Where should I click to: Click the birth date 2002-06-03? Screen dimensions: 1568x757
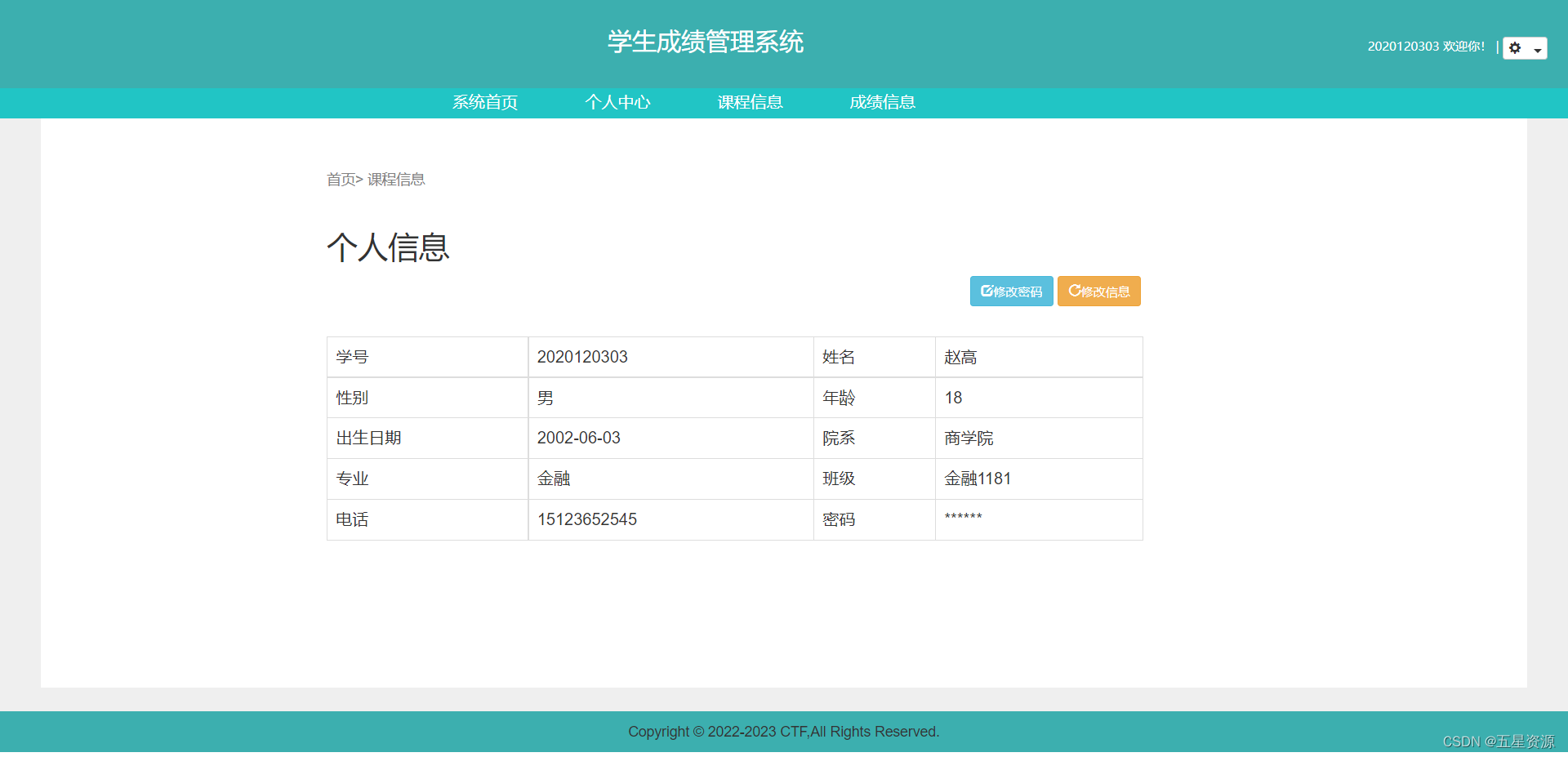(x=579, y=438)
